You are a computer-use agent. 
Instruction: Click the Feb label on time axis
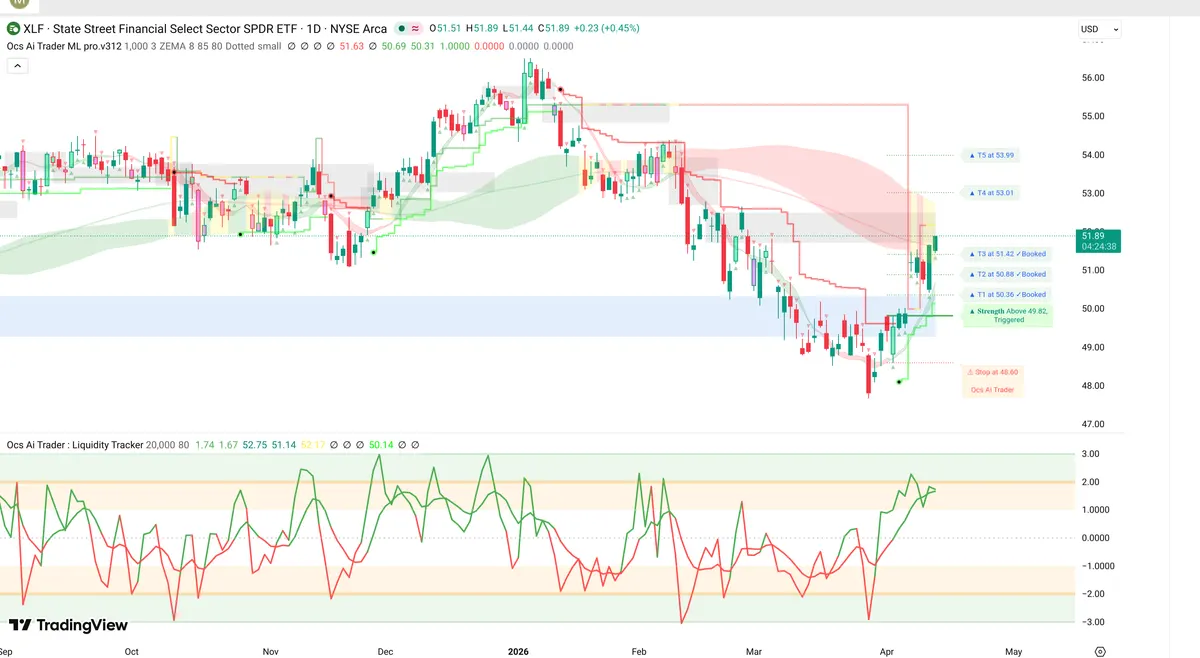640,651
